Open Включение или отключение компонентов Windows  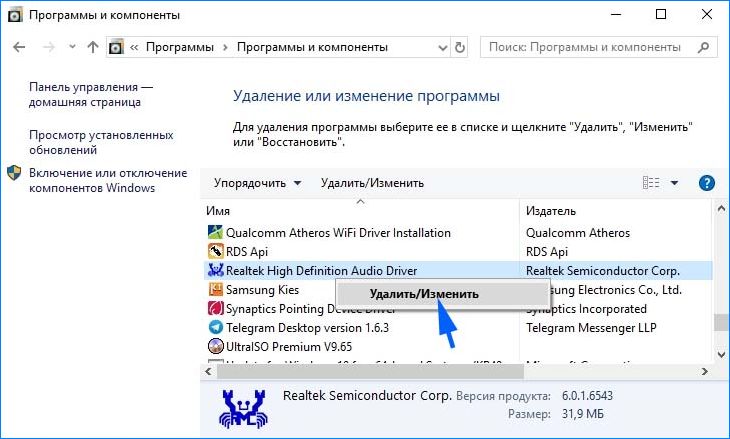pos(108,180)
